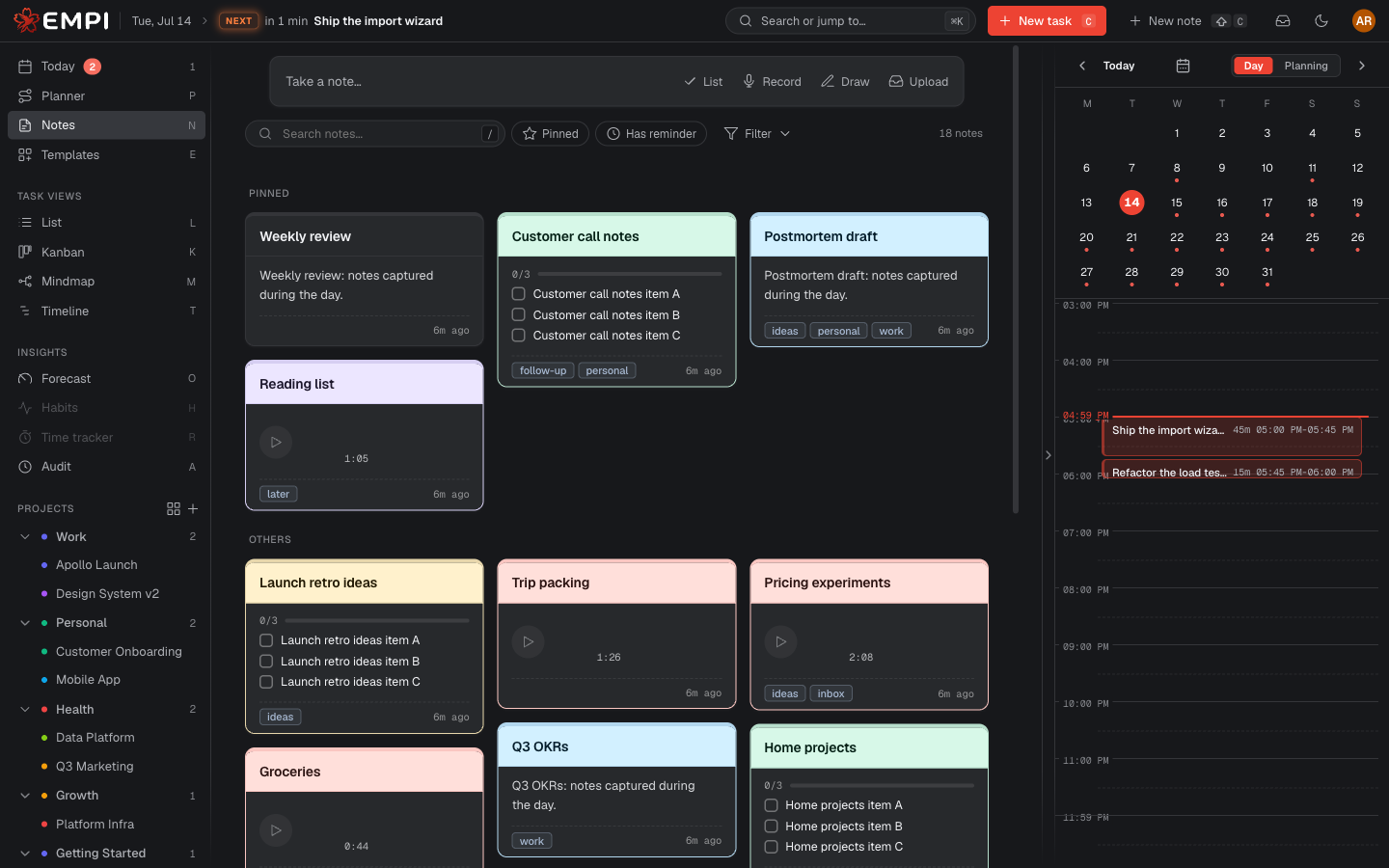Toggle the Pinned filter
Image resolution: width=1389 pixels, height=868 pixels.
(550, 134)
